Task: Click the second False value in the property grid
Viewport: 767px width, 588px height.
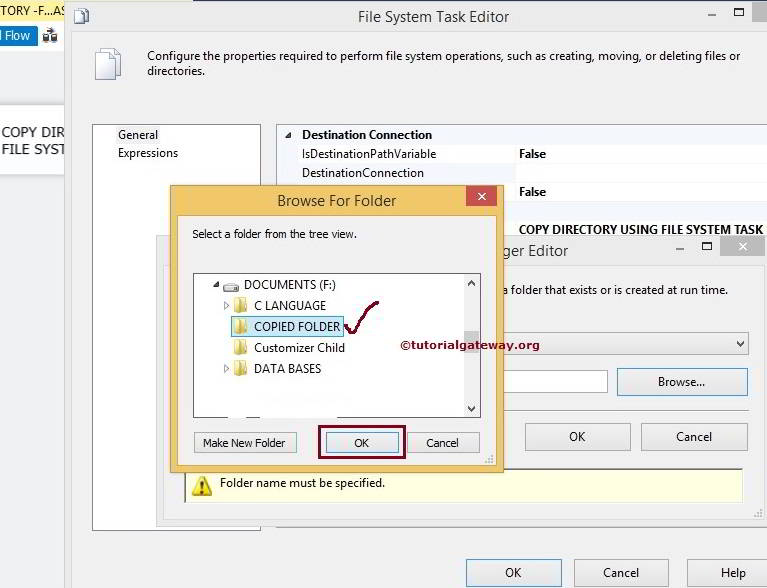Action: pyautogui.click(x=532, y=192)
